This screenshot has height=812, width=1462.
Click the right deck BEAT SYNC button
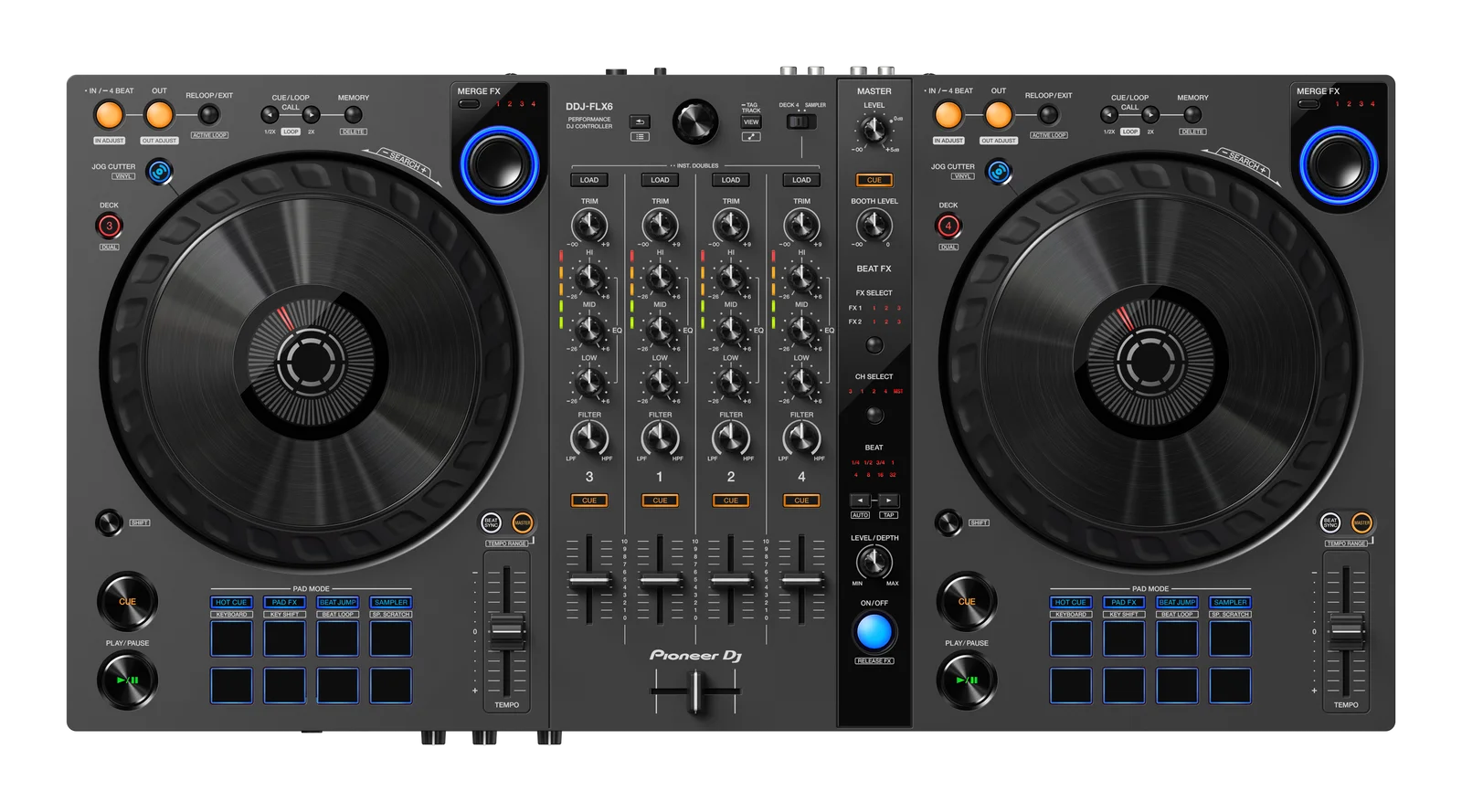point(1330,522)
